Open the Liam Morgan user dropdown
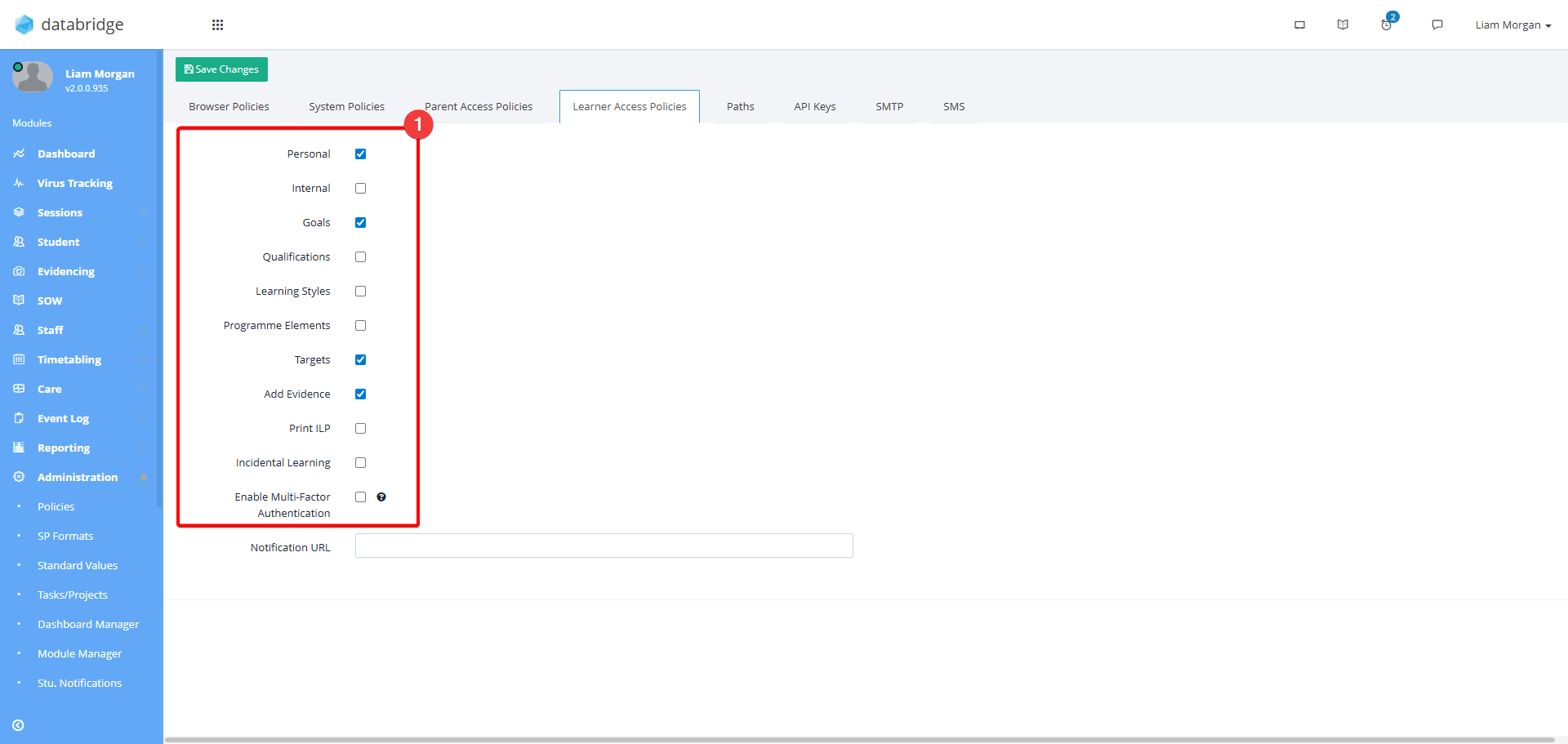Screen dimensions: 1568x744 [1512, 25]
